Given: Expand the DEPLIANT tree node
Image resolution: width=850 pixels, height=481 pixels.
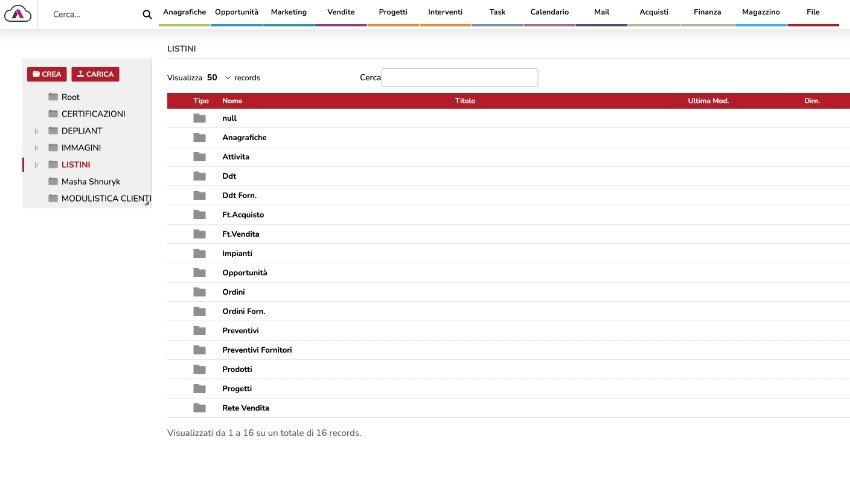Looking at the screenshot, I should tap(37, 131).
